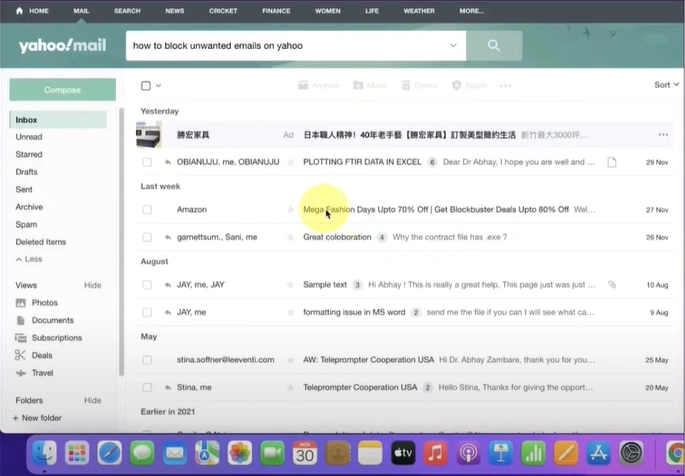Viewport: 685px width, 476px height.
Task: Expand the search options chevron
Action: tap(453, 45)
